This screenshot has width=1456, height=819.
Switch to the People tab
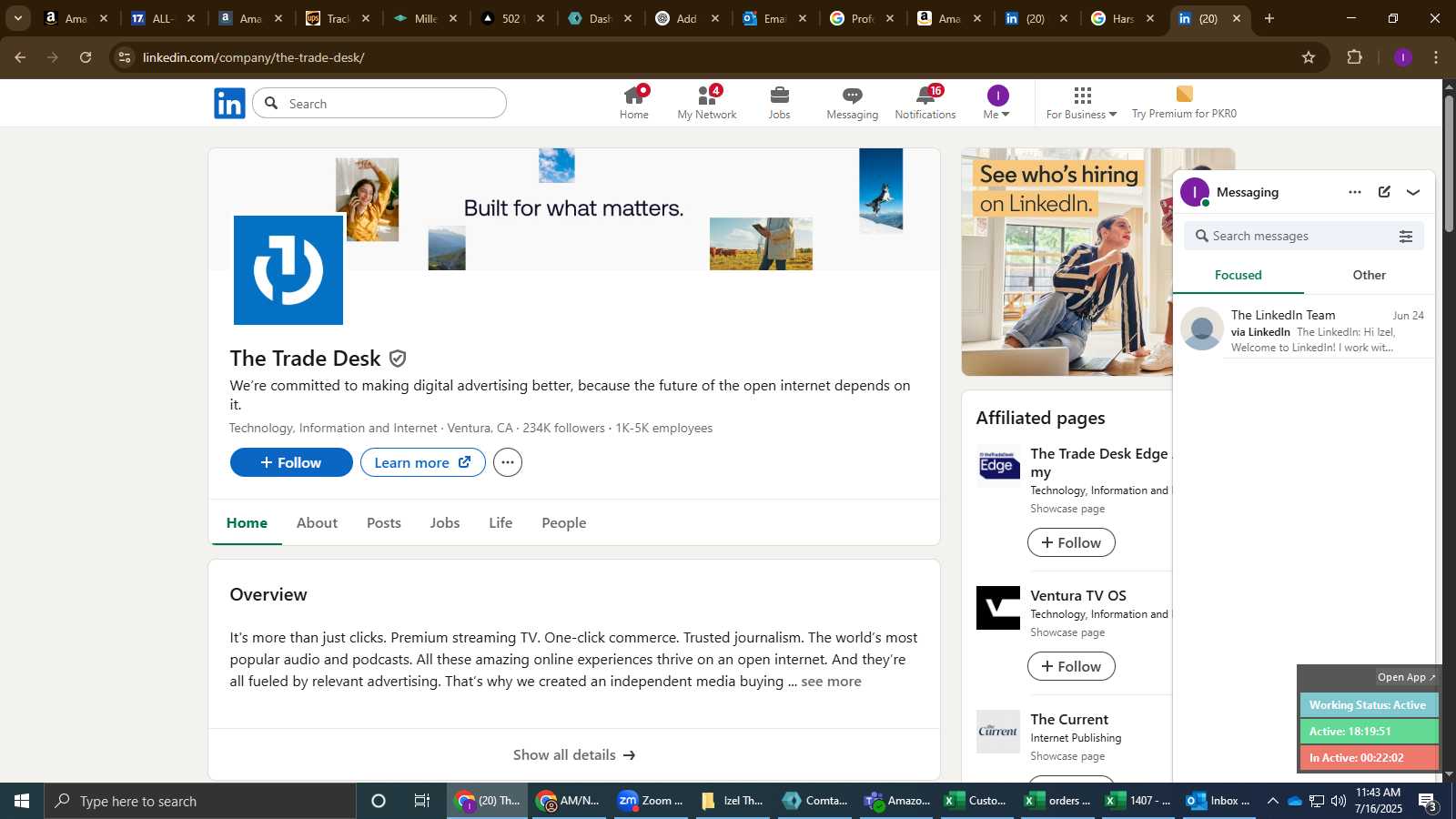point(564,523)
